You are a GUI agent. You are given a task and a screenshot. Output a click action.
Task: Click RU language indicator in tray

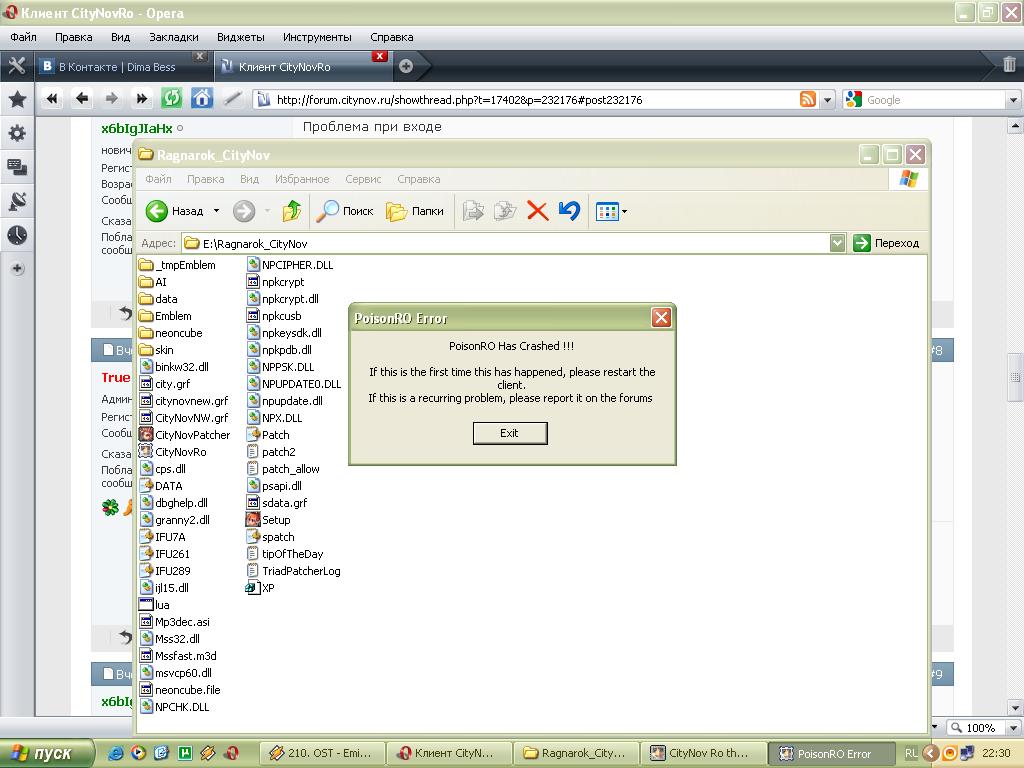pos(911,754)
